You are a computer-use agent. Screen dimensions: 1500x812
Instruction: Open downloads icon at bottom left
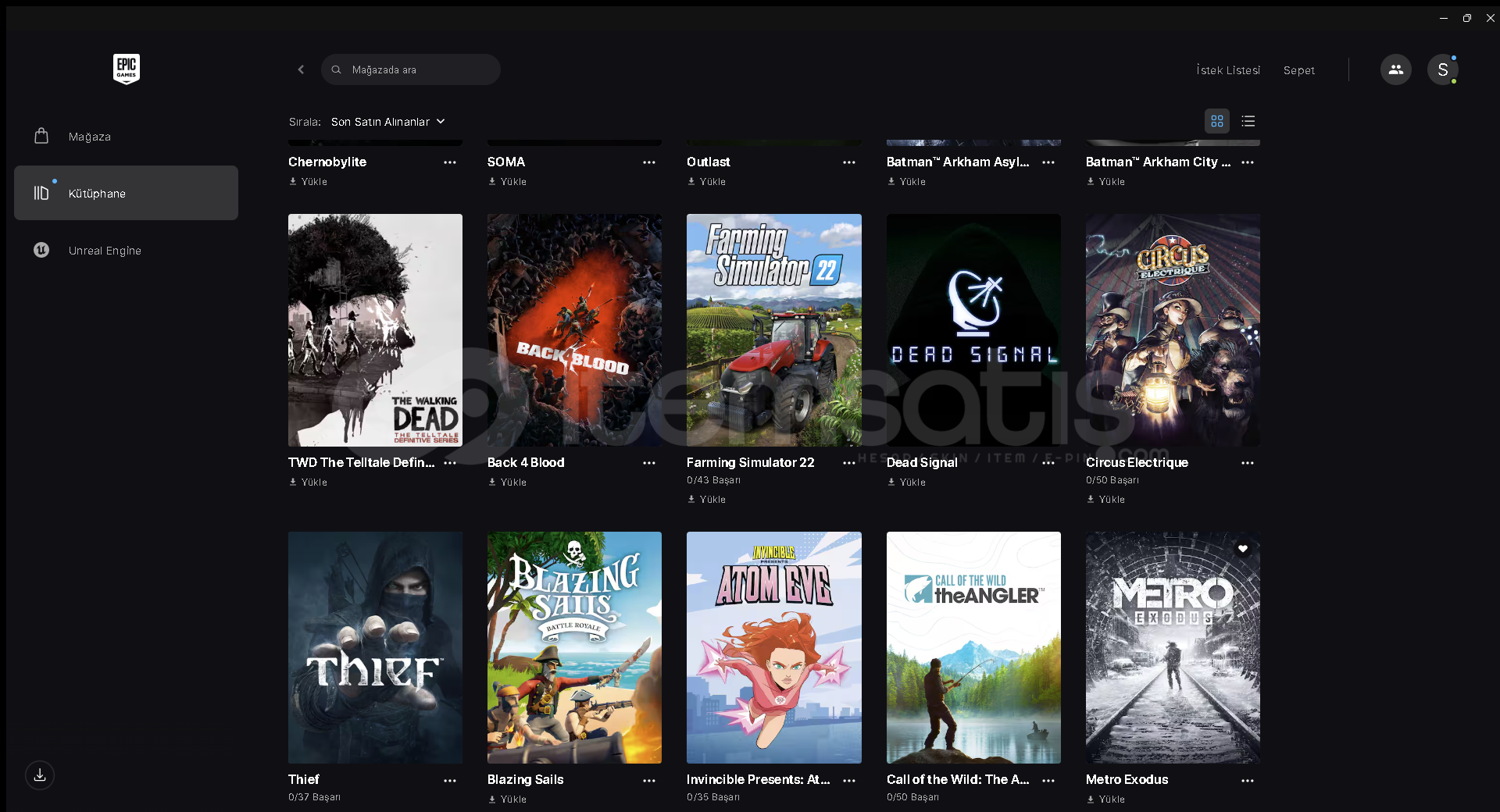pyautogui.click(x=40, y=775)
